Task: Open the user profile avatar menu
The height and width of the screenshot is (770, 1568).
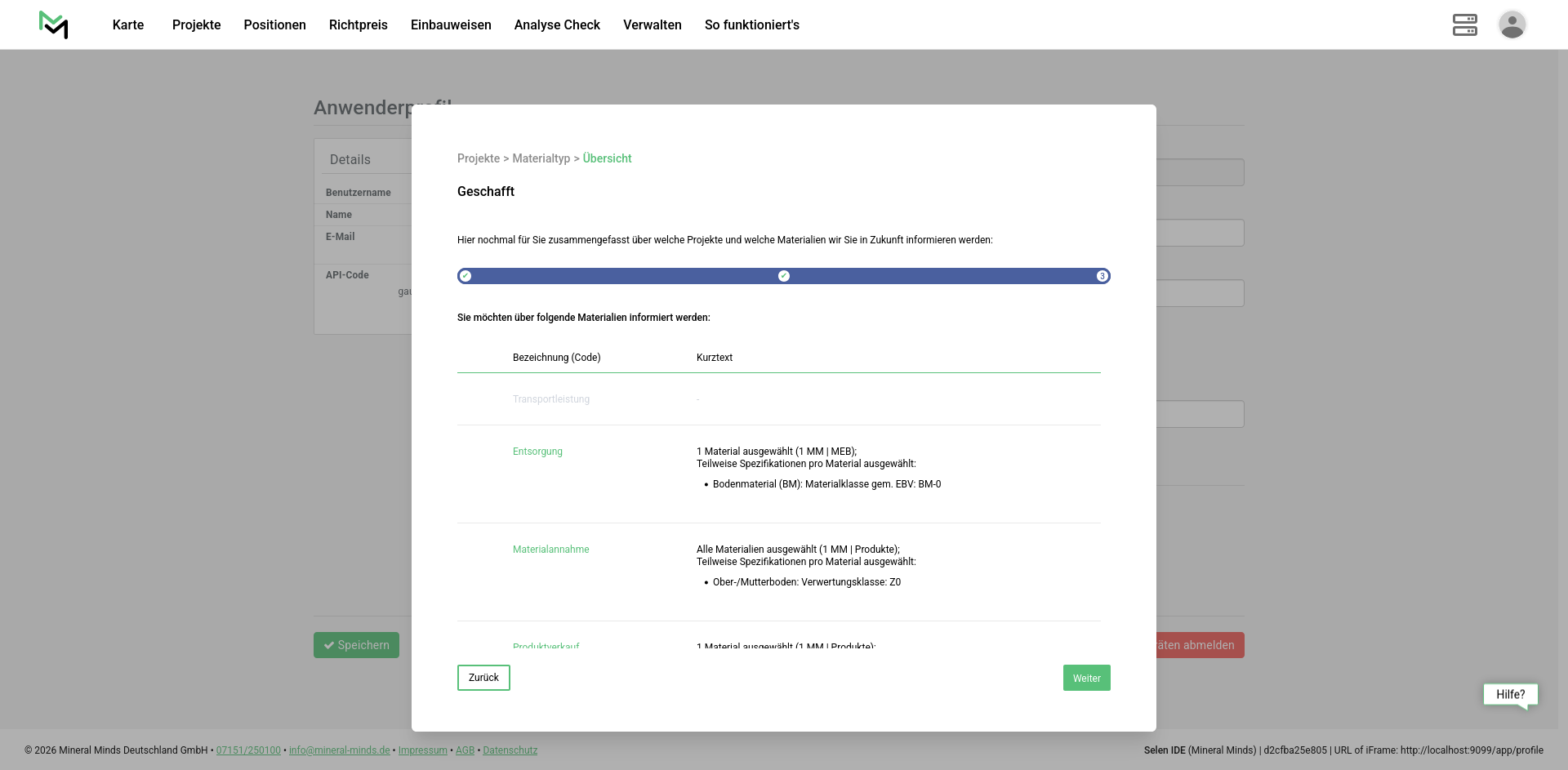Action: coord(1512,24)
